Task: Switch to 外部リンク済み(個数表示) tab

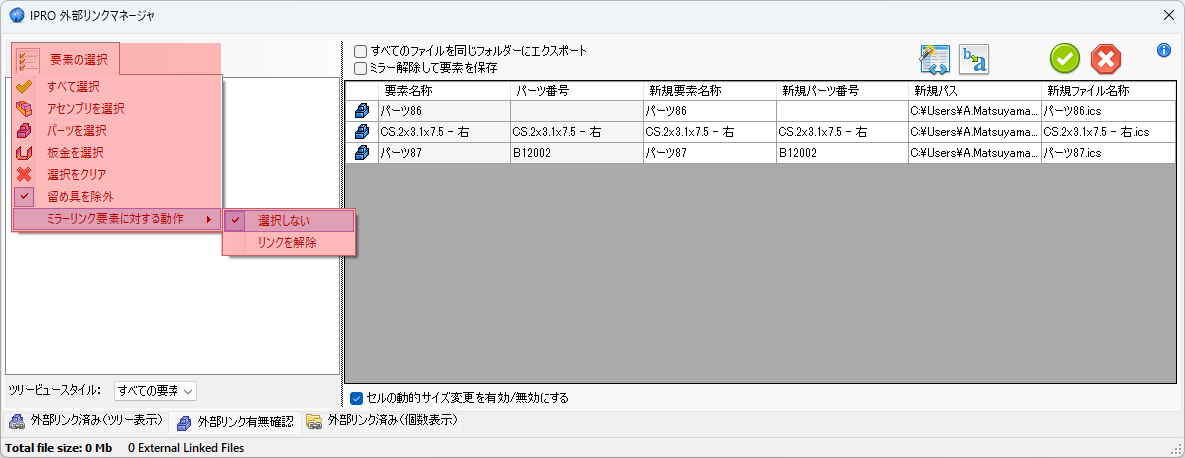Action: [x=382, y=420]
